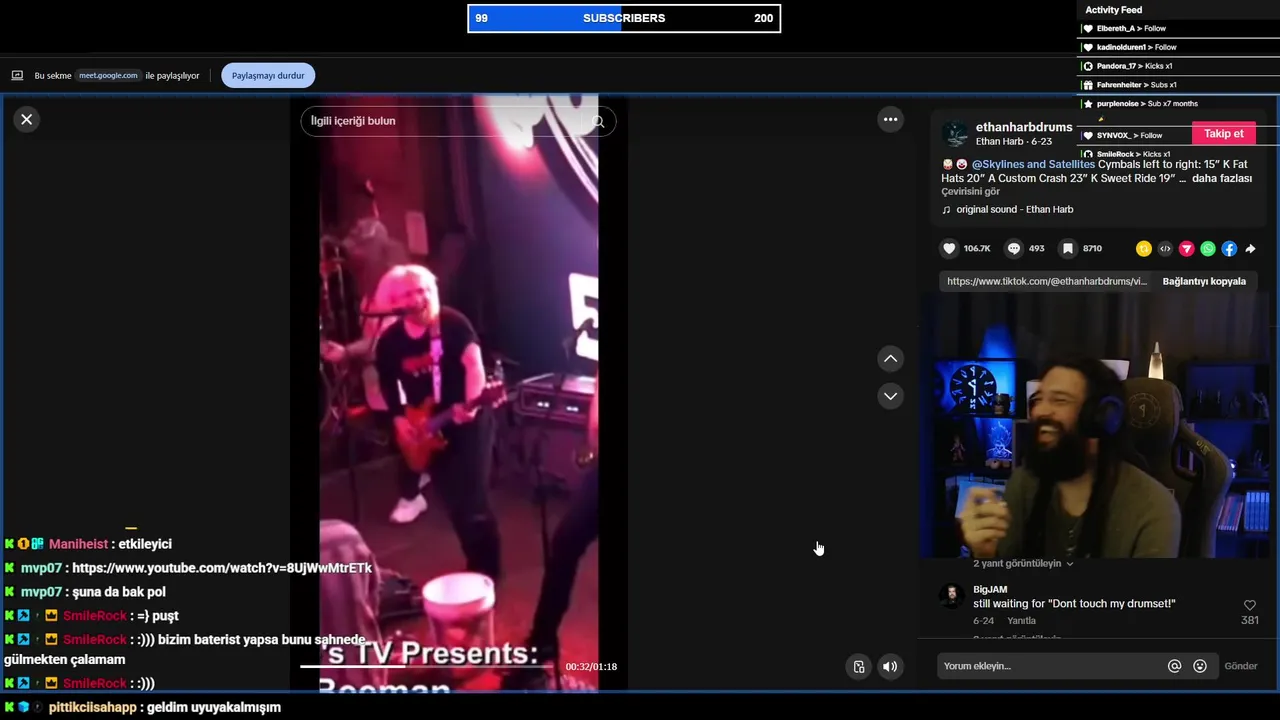1280x720 pixels.
Task: Reply to BigJAM with 'Yanıtla'
Action: click(x=1021, y=621)
